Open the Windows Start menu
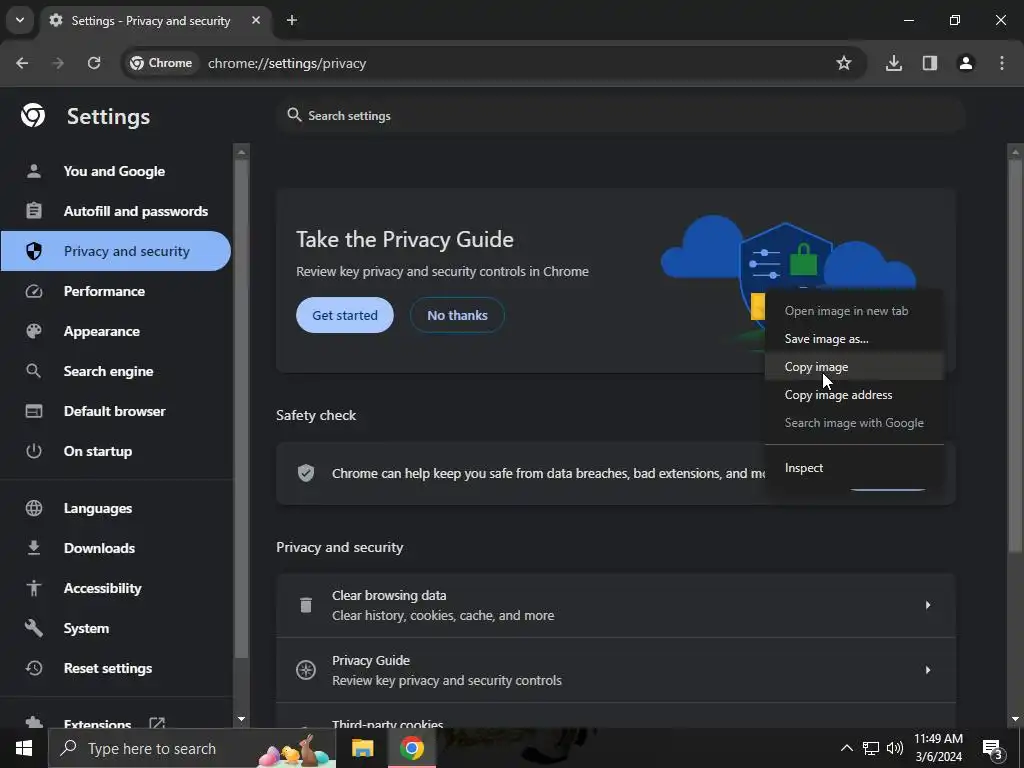The width and height of the screenshot is (1024, 768). pos(24,748)
